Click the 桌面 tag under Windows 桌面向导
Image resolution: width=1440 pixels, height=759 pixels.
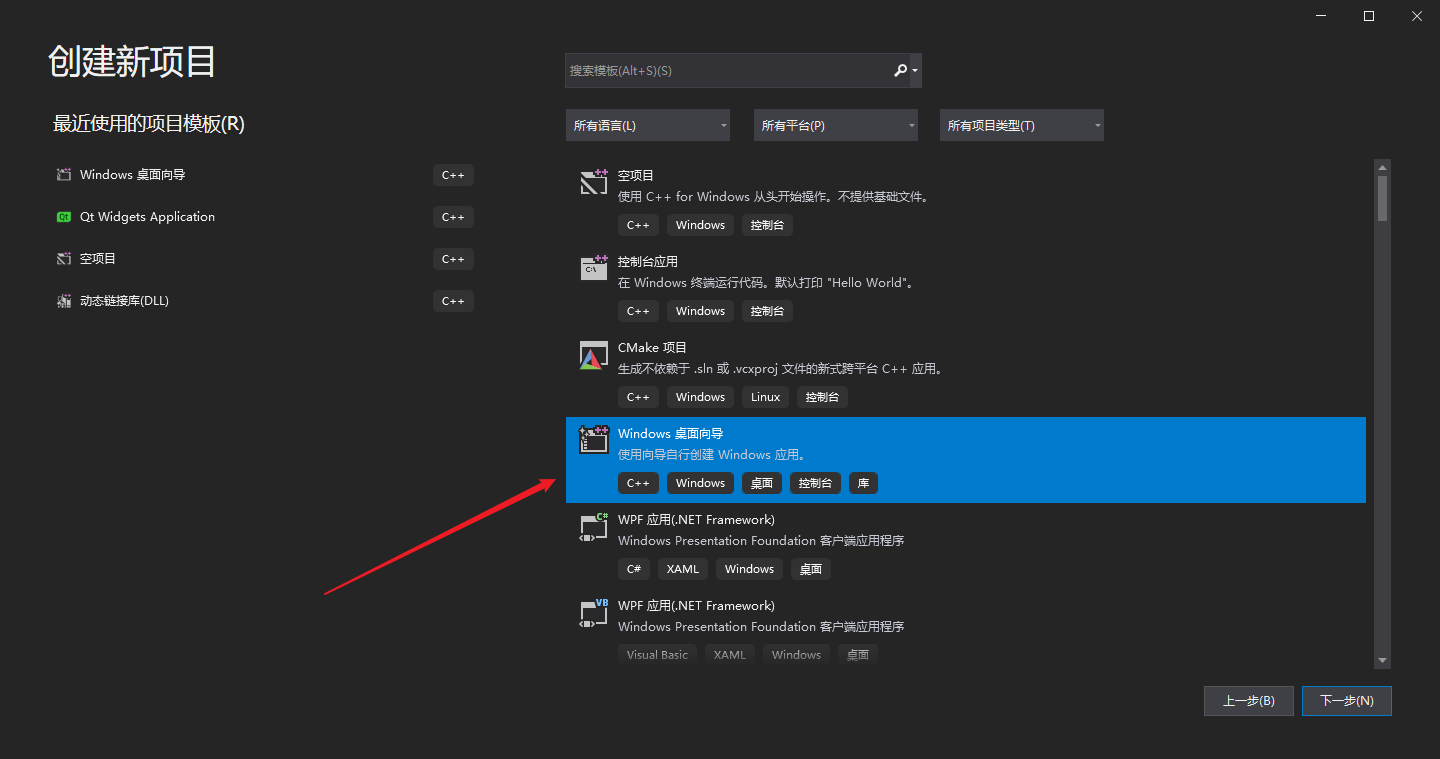point(762,483)
